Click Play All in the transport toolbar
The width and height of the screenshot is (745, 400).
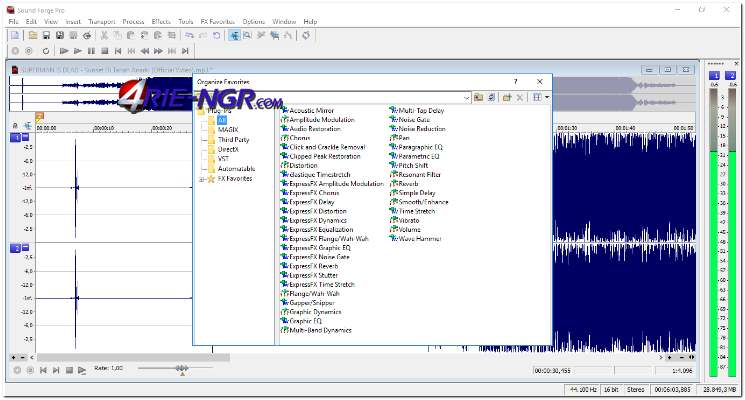(64, 51)
